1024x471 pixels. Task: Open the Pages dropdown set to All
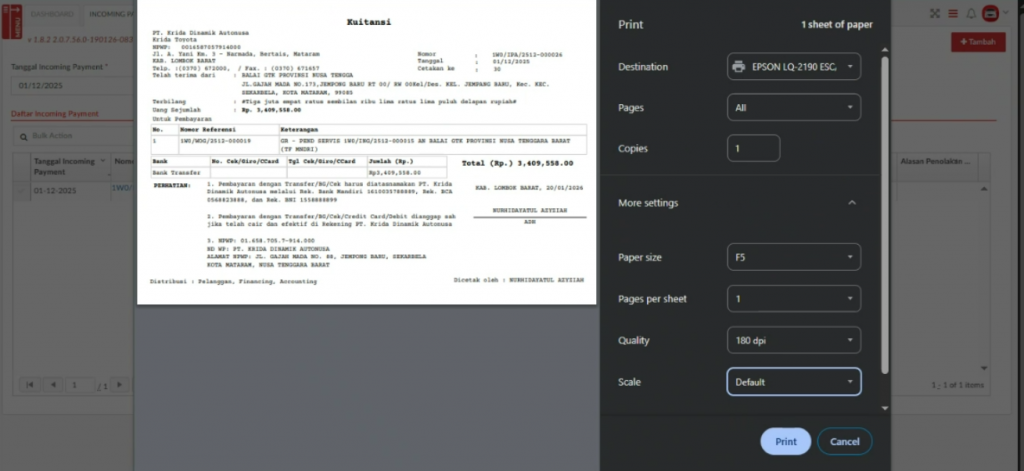[x=793, y=107]
